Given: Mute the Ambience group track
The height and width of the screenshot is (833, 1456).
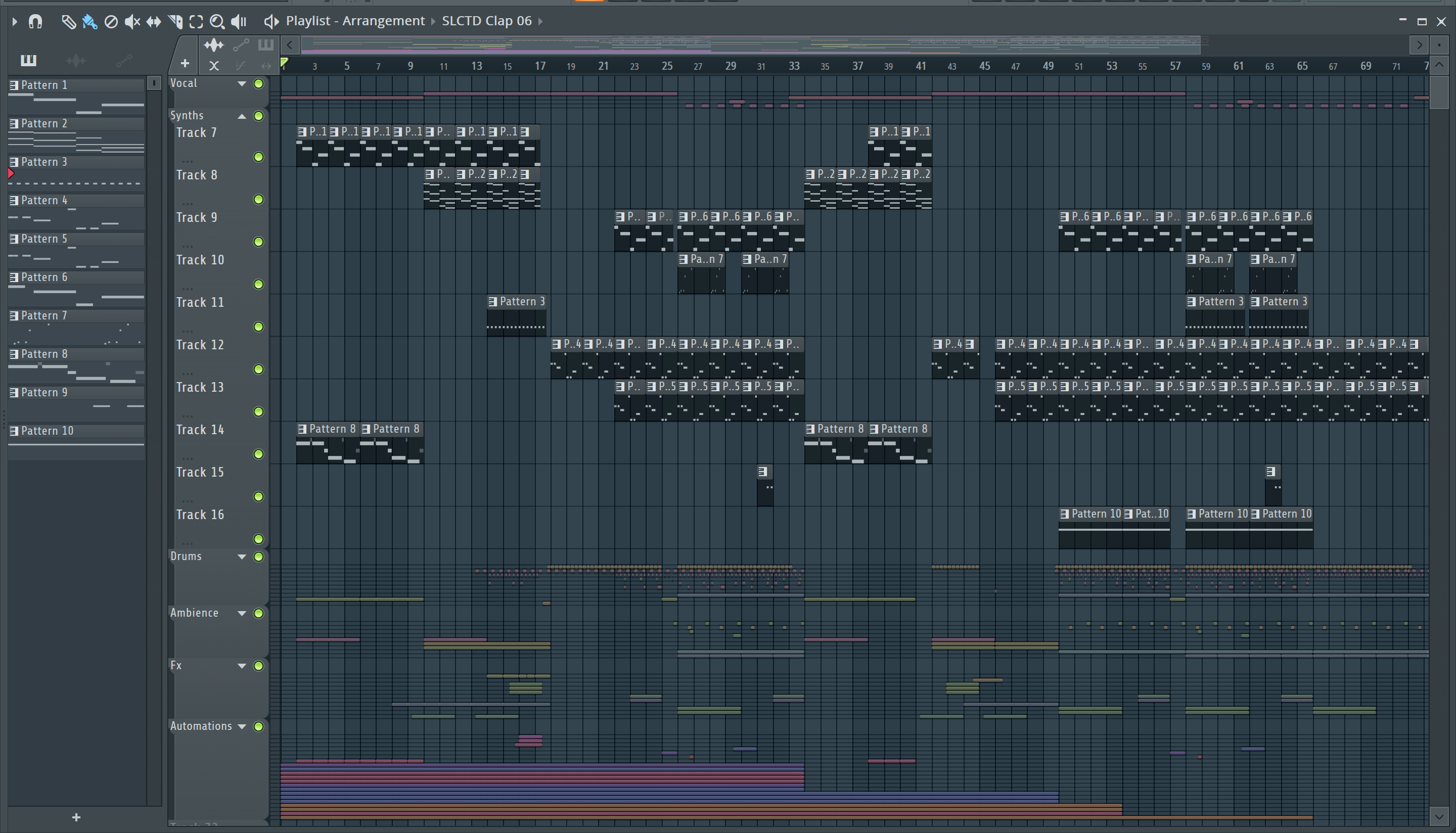Looking at the screenshot, I should click(258, 613).
